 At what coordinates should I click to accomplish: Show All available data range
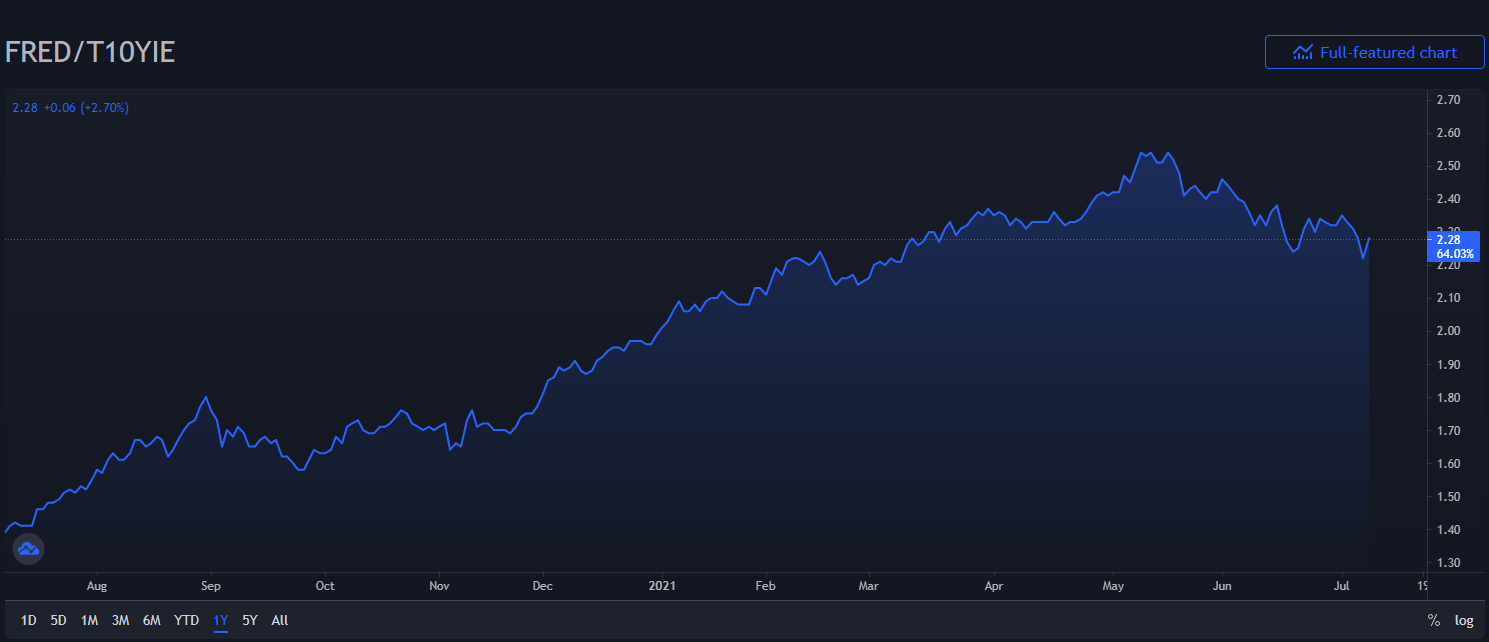click(280, 620)
